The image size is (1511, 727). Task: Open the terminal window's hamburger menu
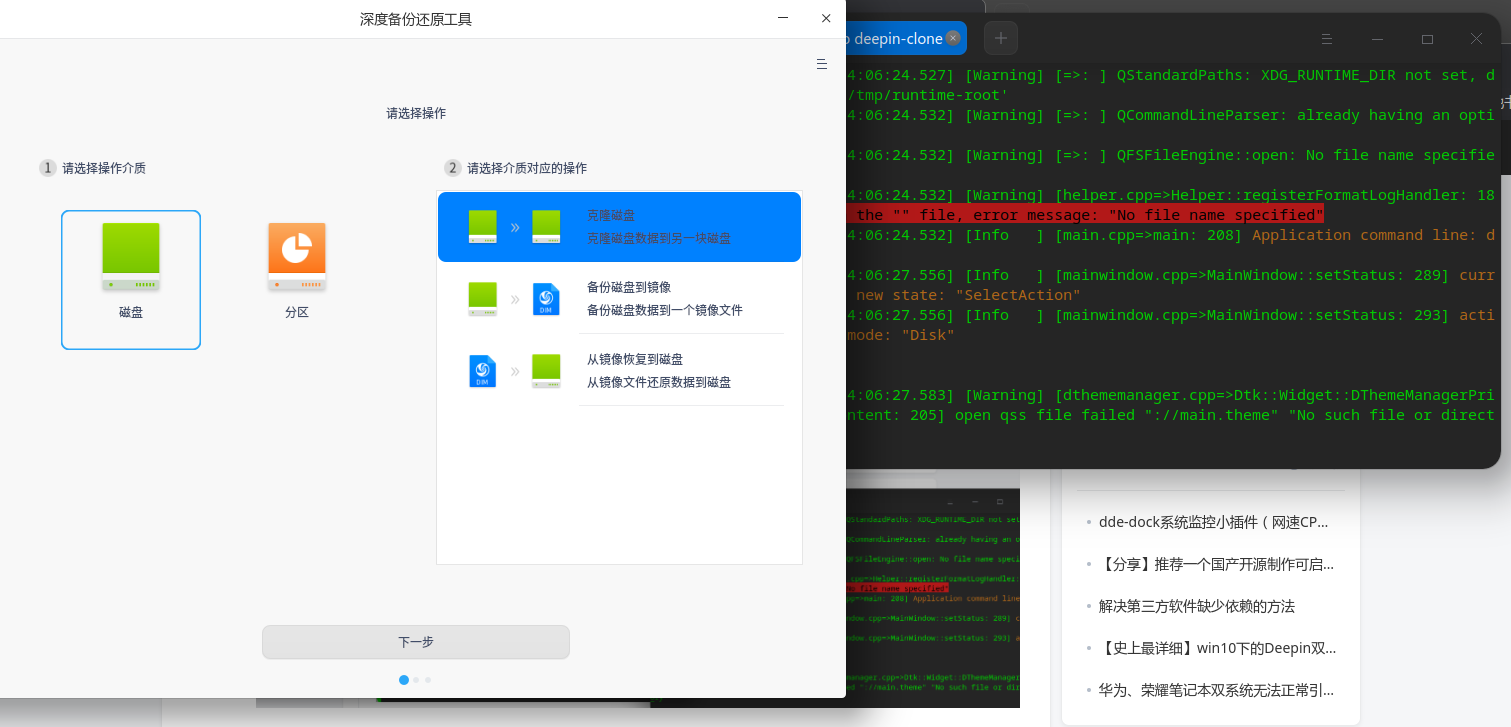(x=1328, y=39)
